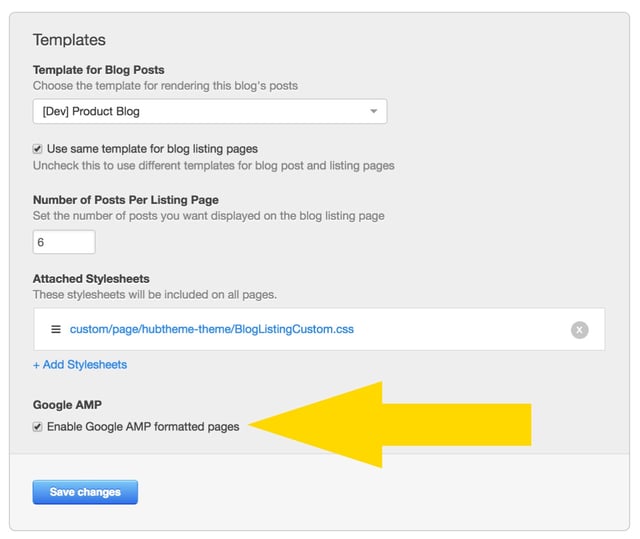Click the Template for Blog Posts heading
This screenshot has width=640, height=539.
pyautogui.click(x=99, y=70)
